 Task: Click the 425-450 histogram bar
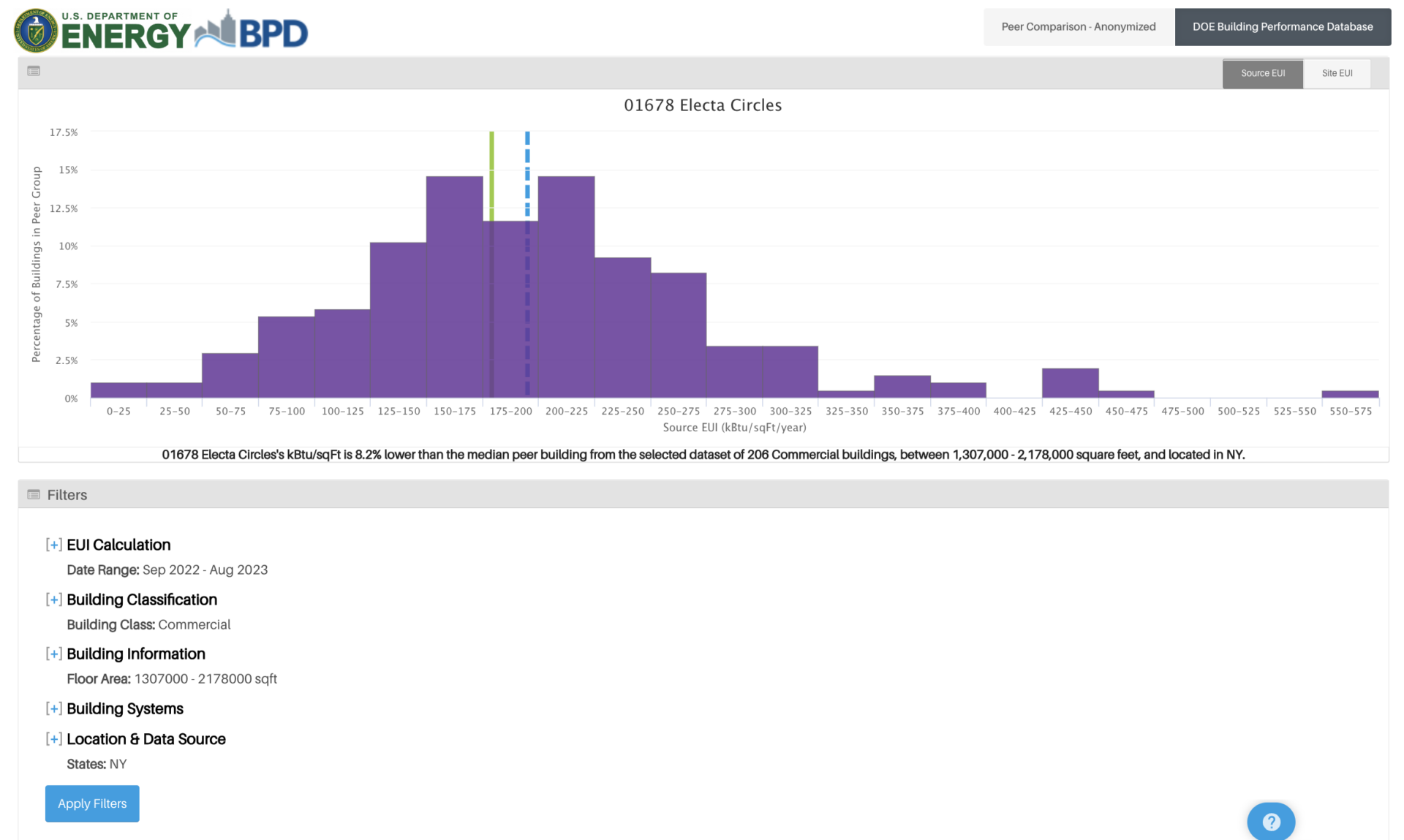click(x=1070, y=383)
